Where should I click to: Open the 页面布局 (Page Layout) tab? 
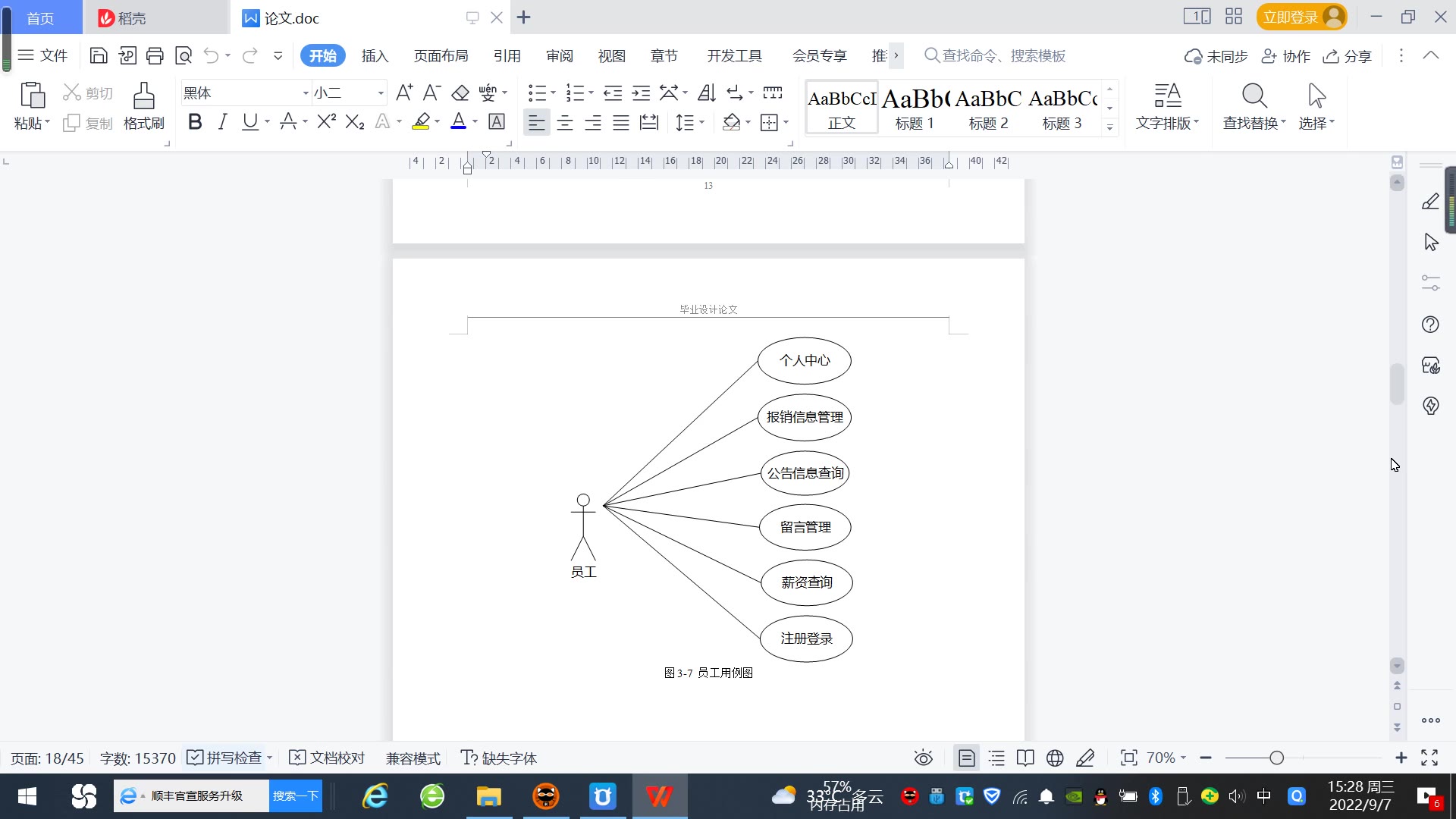441,55
